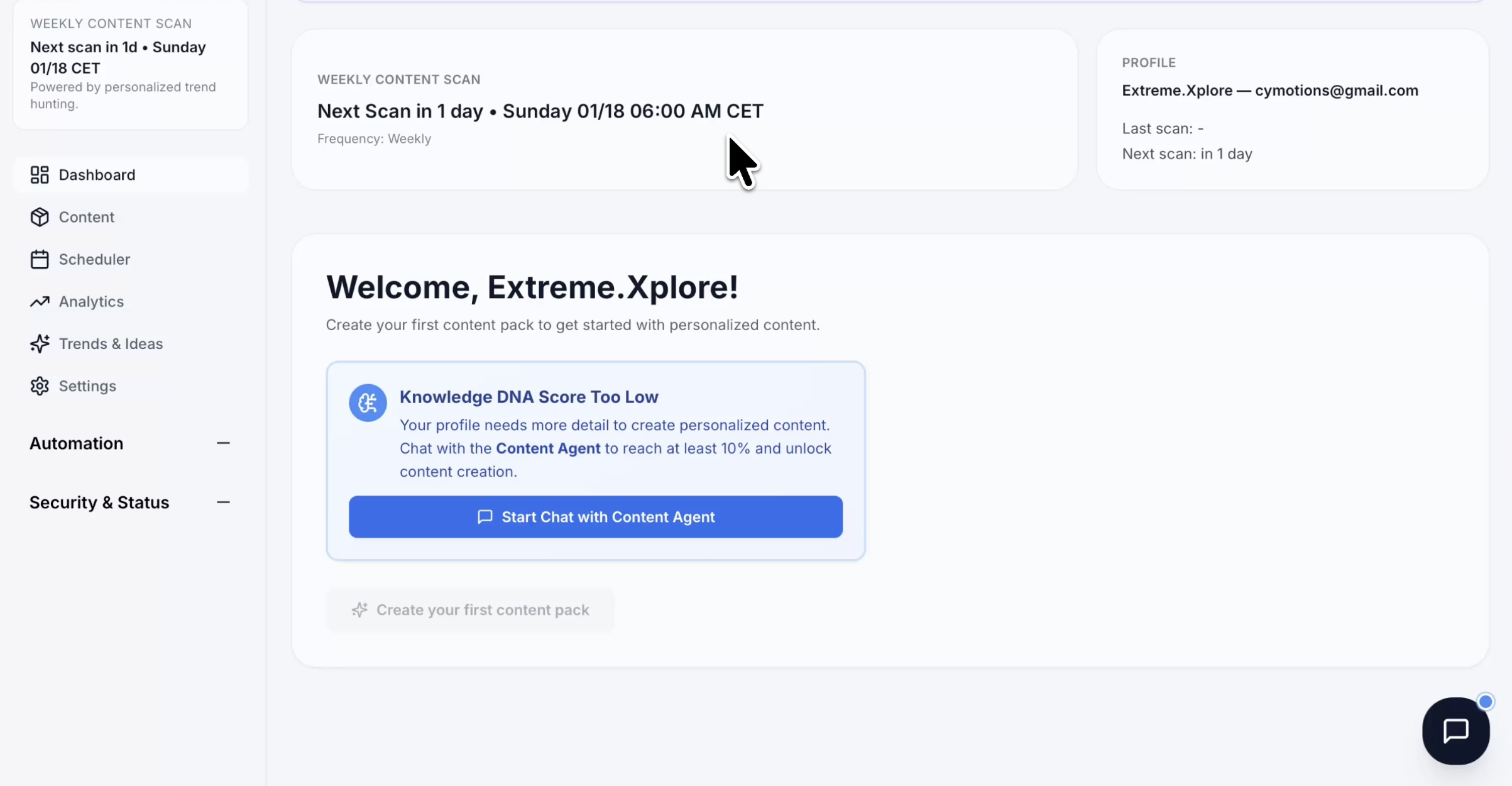
Task: Open the Scheduler menu item
Action: pyautogui.click(x=94, y=259)
